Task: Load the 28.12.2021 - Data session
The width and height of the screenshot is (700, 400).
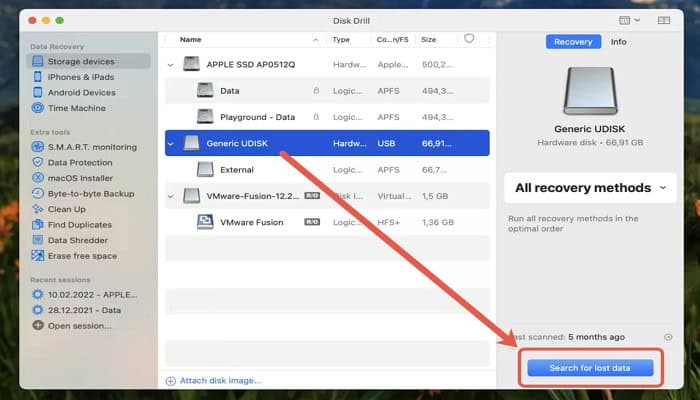Action: 84,311
